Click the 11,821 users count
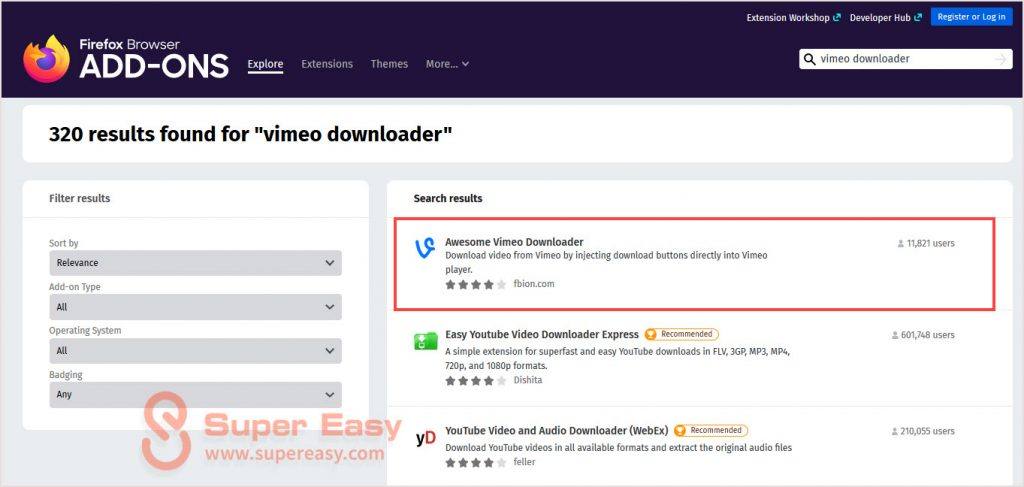 click(926, 244)
